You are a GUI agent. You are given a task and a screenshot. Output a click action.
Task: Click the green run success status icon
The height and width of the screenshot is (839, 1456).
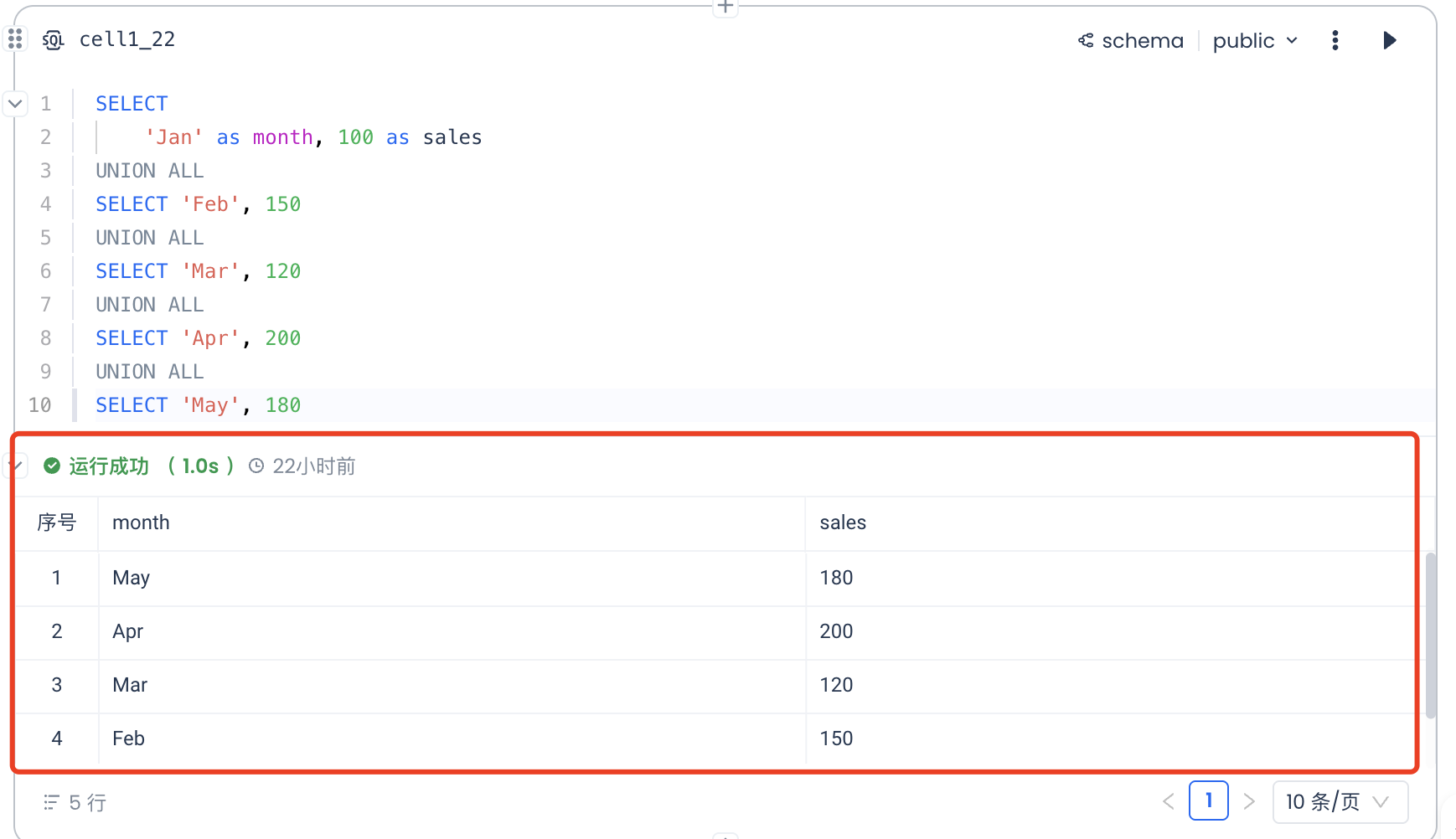point(52,466)
